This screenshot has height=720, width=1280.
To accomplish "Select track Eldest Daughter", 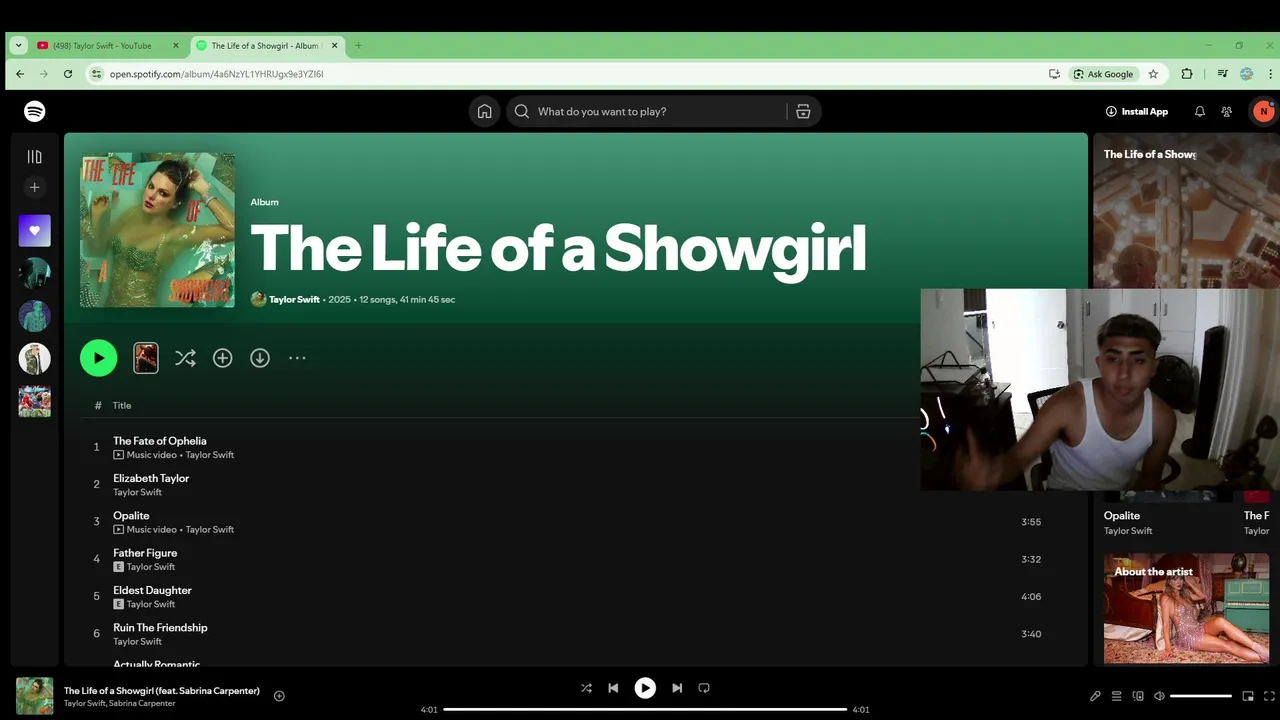I will tap(152, 590).
